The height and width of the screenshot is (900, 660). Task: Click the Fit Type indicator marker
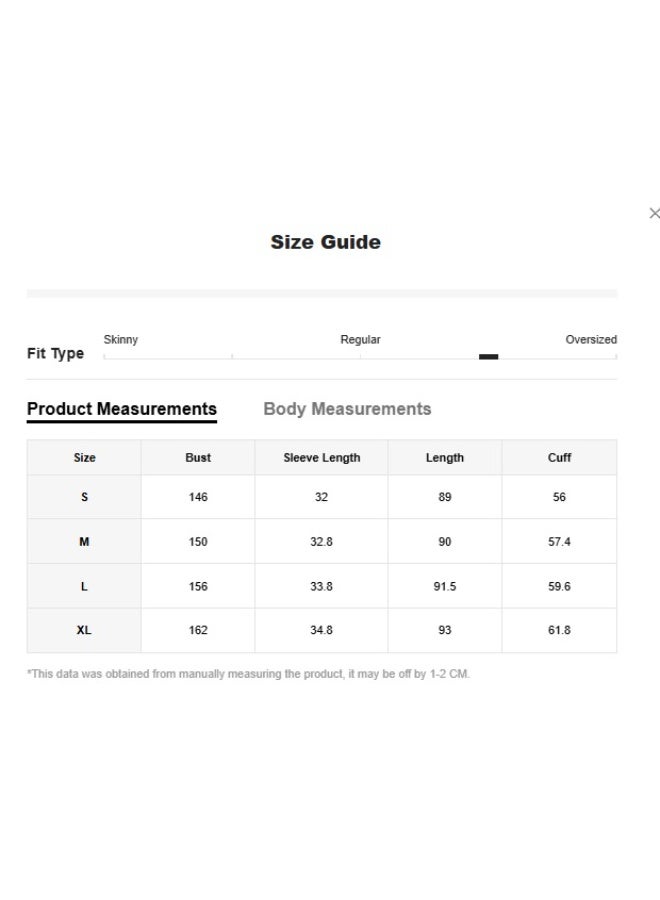tap(488, 356)
